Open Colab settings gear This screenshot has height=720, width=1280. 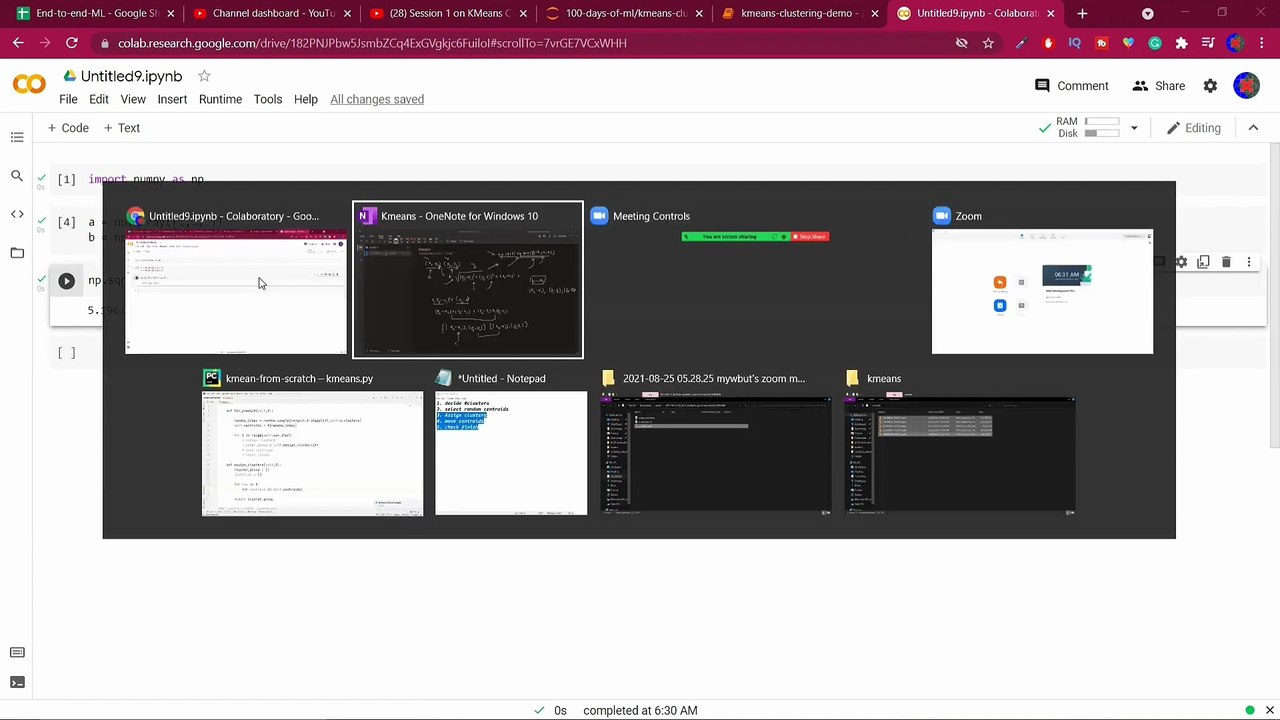tap(1210, 86)
